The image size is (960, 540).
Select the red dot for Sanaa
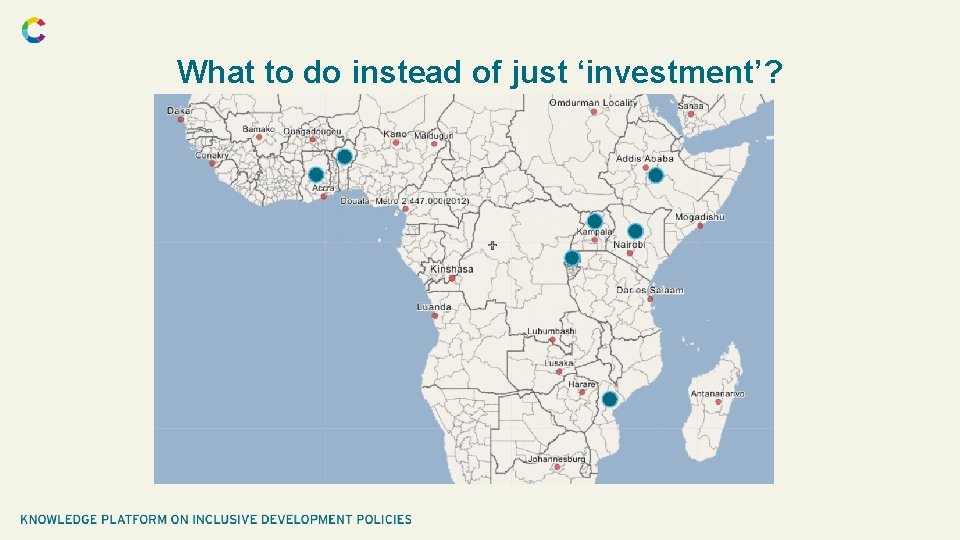(691, 114)
